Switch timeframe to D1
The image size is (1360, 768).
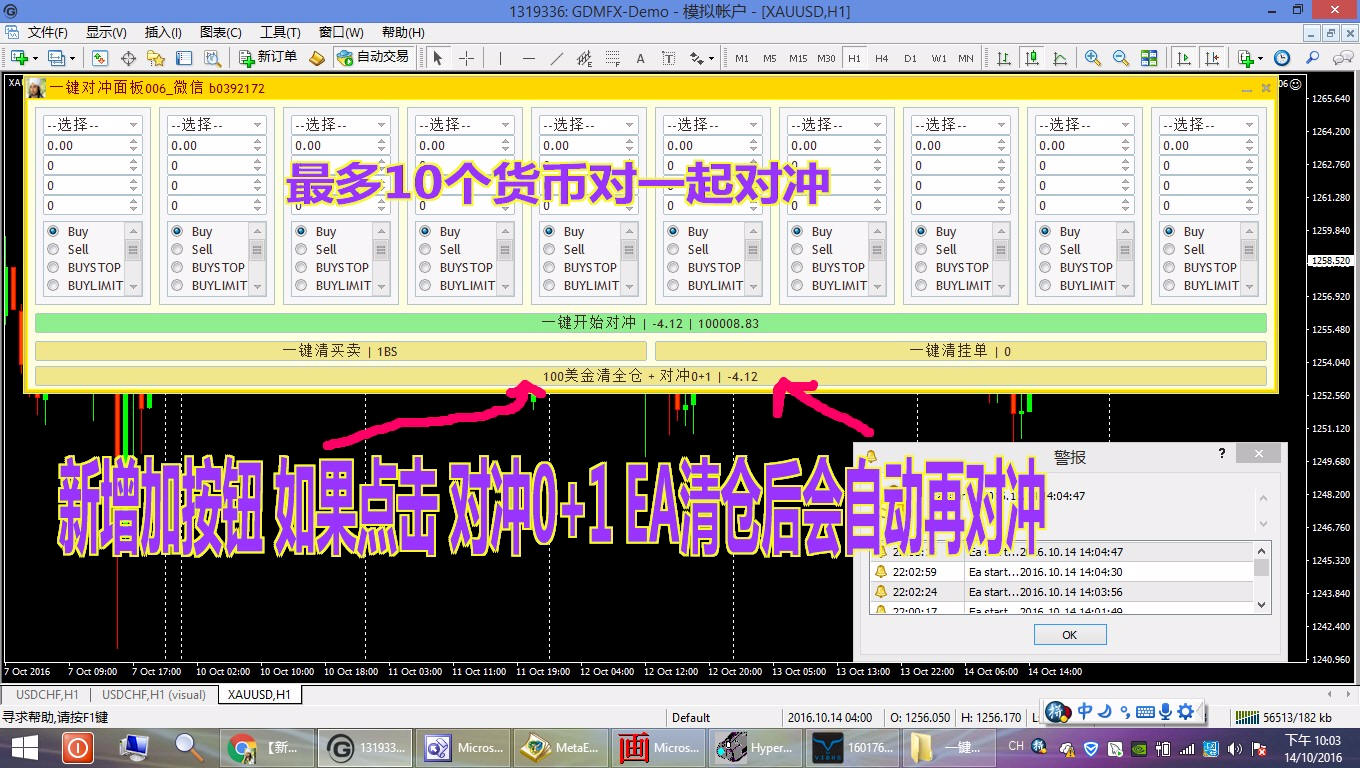(910, 58)
